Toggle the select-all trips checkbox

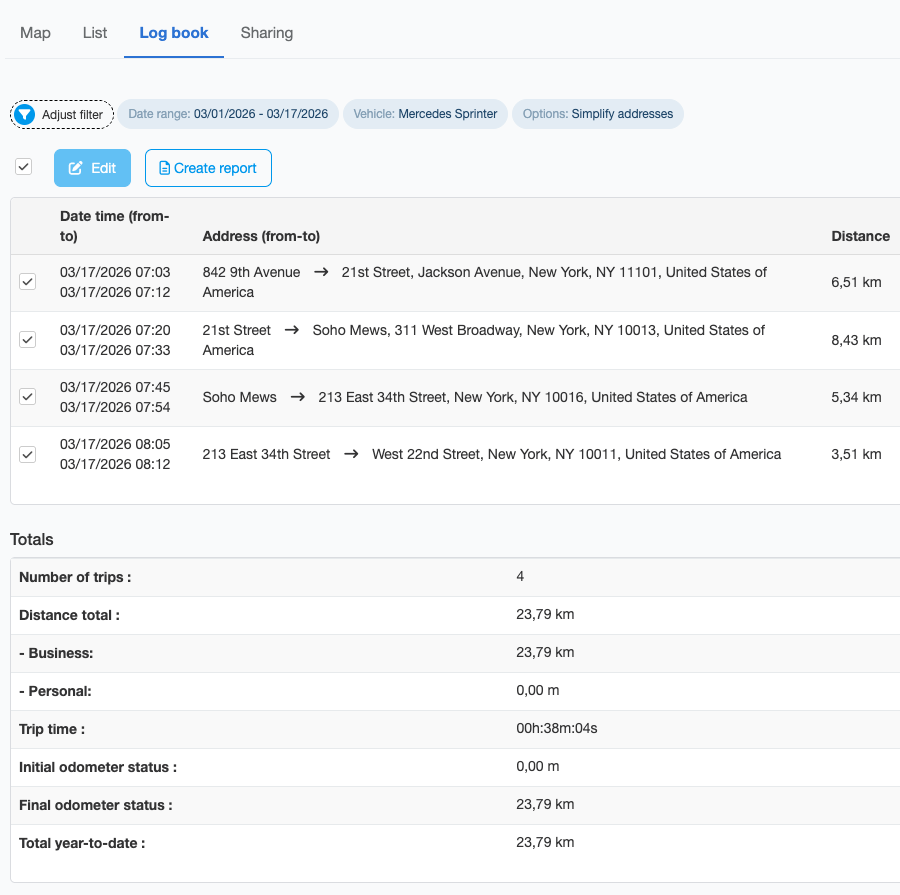pyautogui.click(x=24, y=167)
